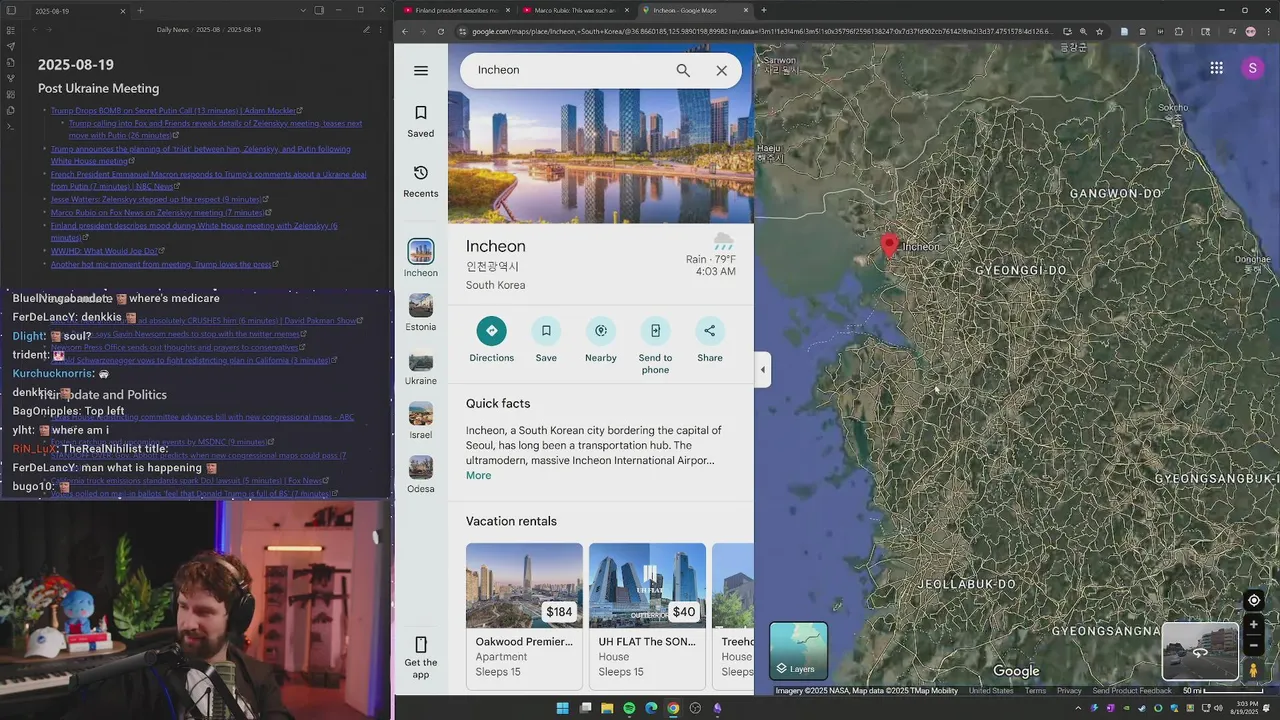Open Ukraine from recent places
Viewport: 1280px width, 720px height.
(x=421, y=367)
